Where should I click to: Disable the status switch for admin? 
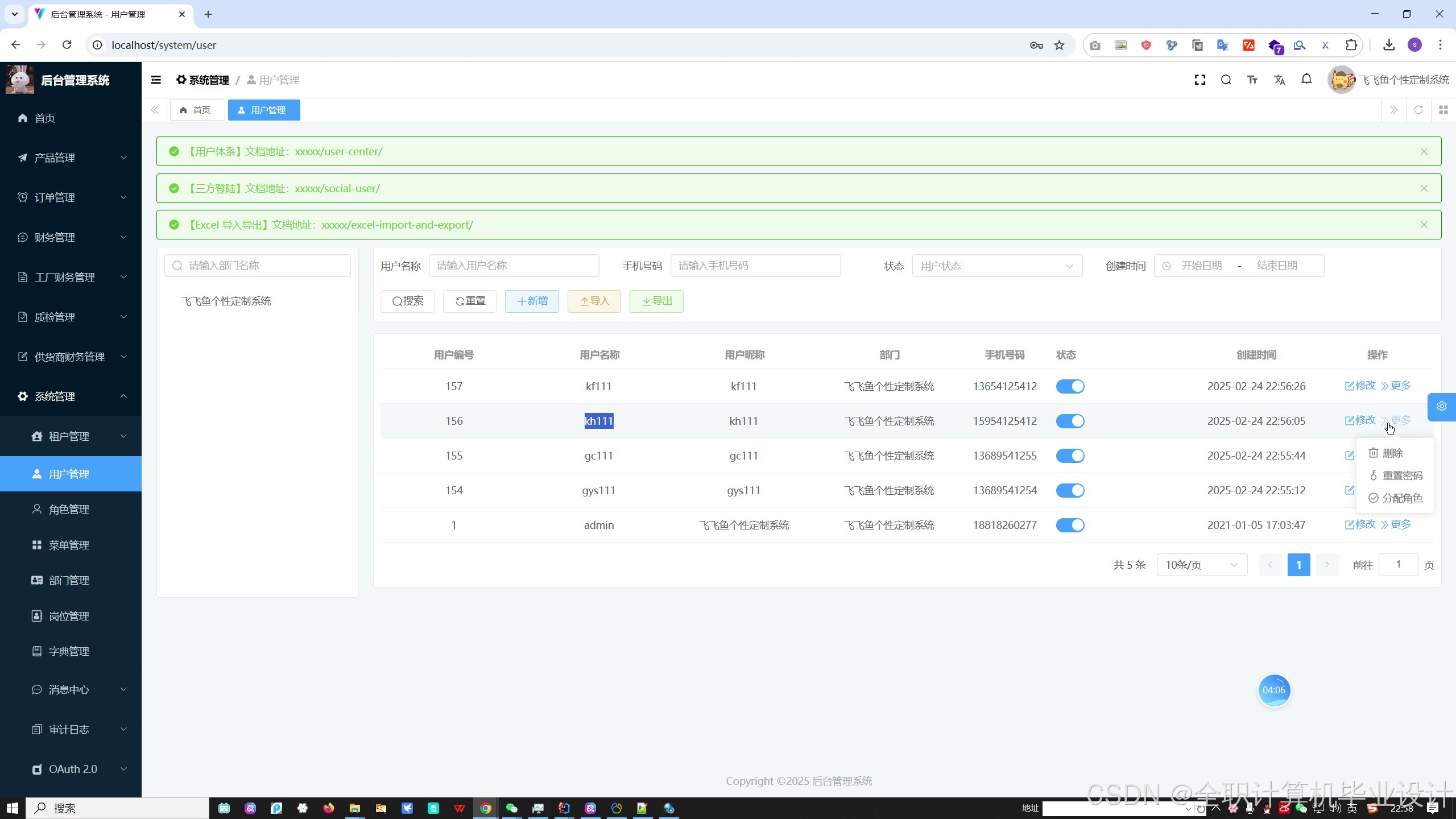click(1070, 525)
